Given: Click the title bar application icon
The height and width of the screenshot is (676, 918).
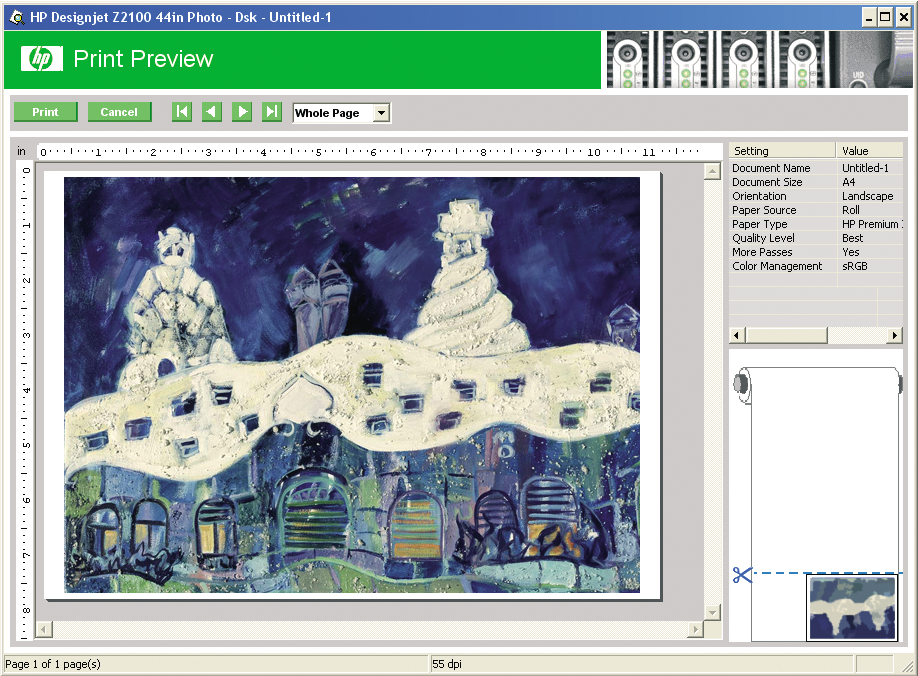Looking at the screenshot, I should tap(17, 18).
